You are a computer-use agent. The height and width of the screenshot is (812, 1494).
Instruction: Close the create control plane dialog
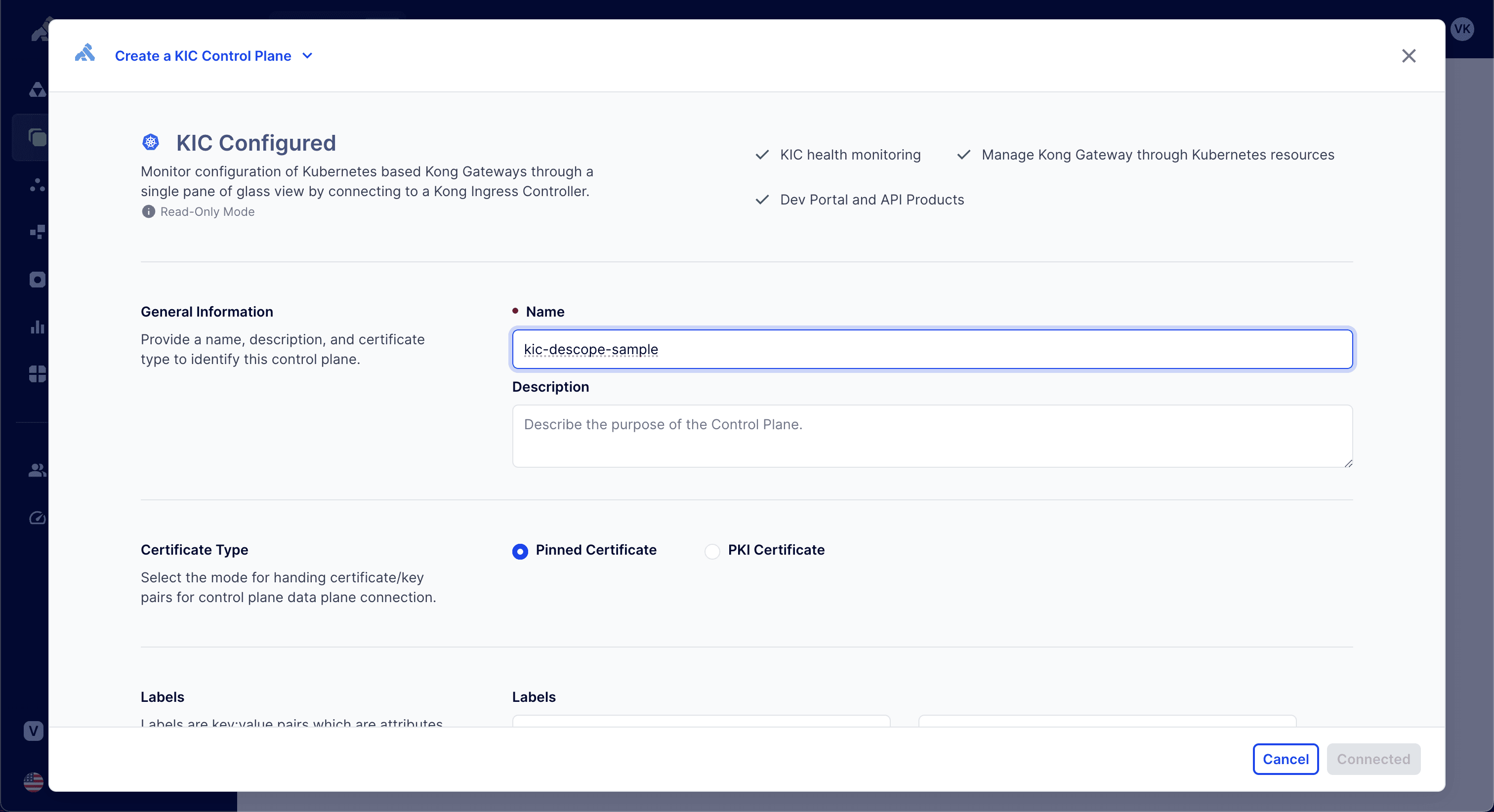point(1408,56)
